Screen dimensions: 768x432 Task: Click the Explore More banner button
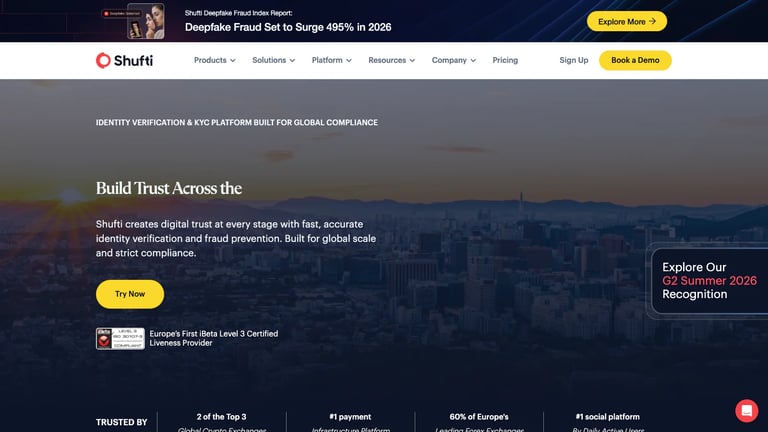626,21
